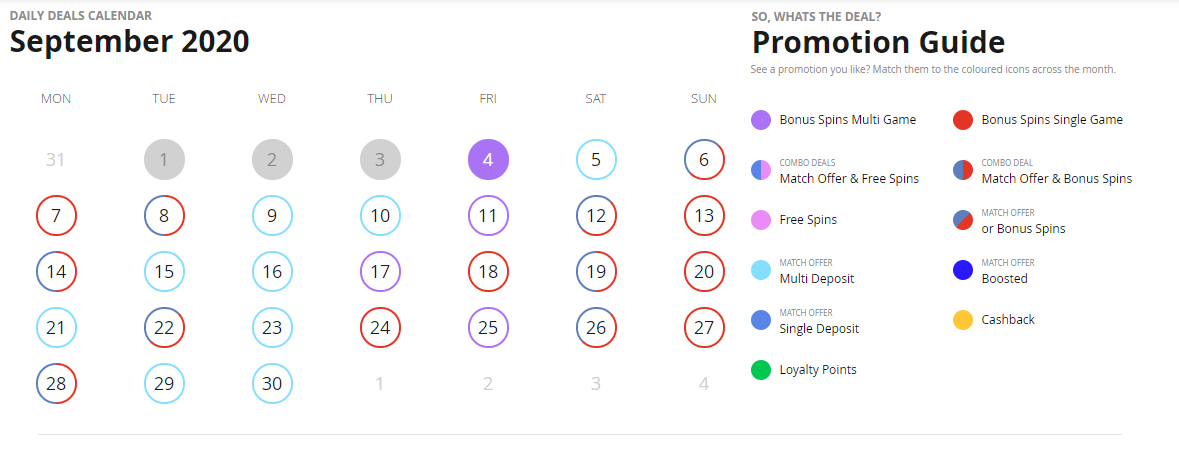Click the Multi Deposit match offer label
Image resolution: width=1179 pixels, height=453 pixels.
(817, 278)
